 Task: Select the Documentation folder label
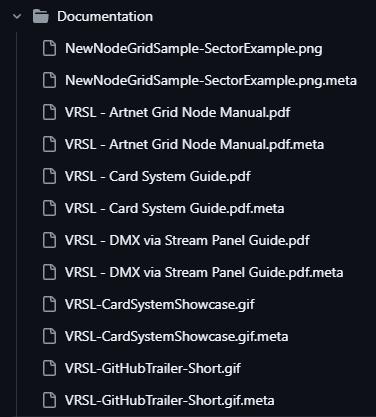[x=105, y=16]
